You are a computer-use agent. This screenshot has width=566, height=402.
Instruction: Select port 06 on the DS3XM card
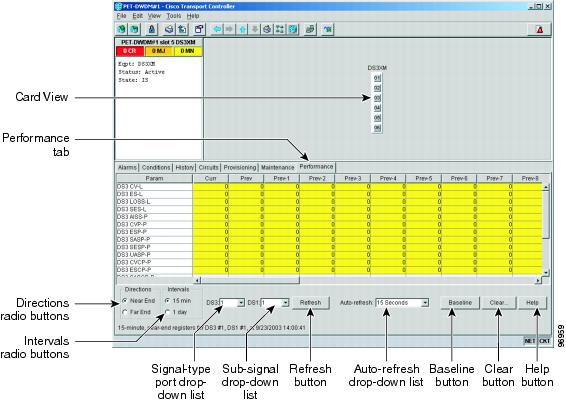pyautogui.click(x=377, y=128)
